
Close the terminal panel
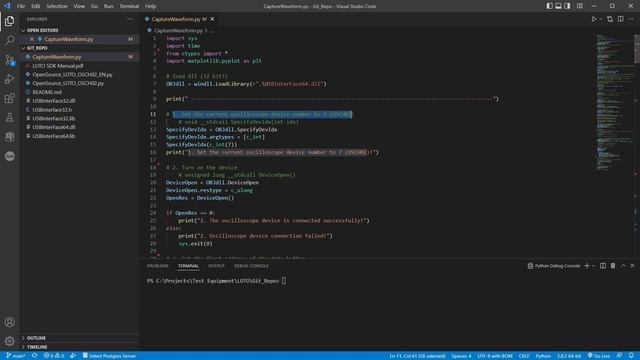point(632,266)
